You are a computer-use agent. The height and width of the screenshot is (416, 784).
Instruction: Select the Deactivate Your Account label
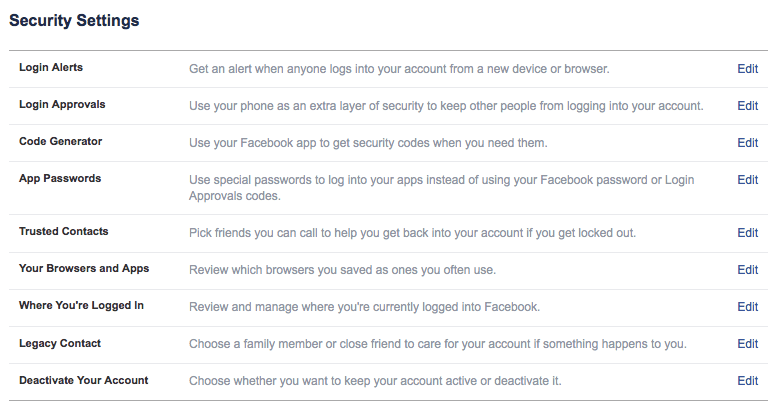(x=84, y=380)
